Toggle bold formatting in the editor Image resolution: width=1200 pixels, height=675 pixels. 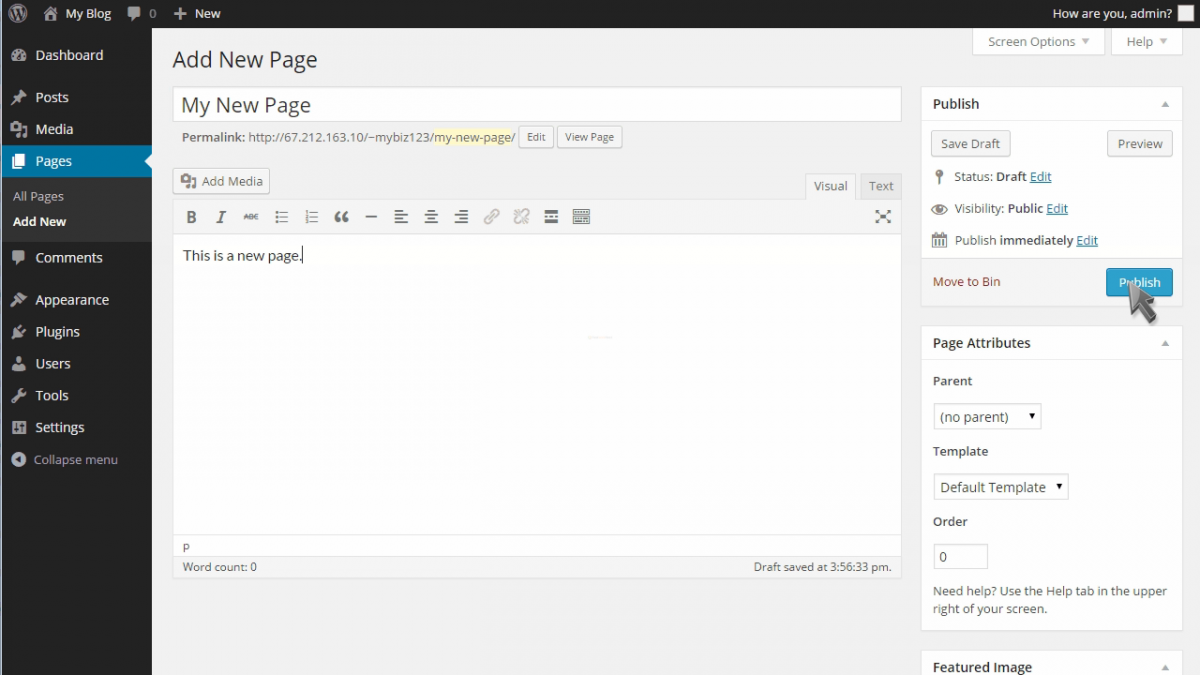pos(191,216)
